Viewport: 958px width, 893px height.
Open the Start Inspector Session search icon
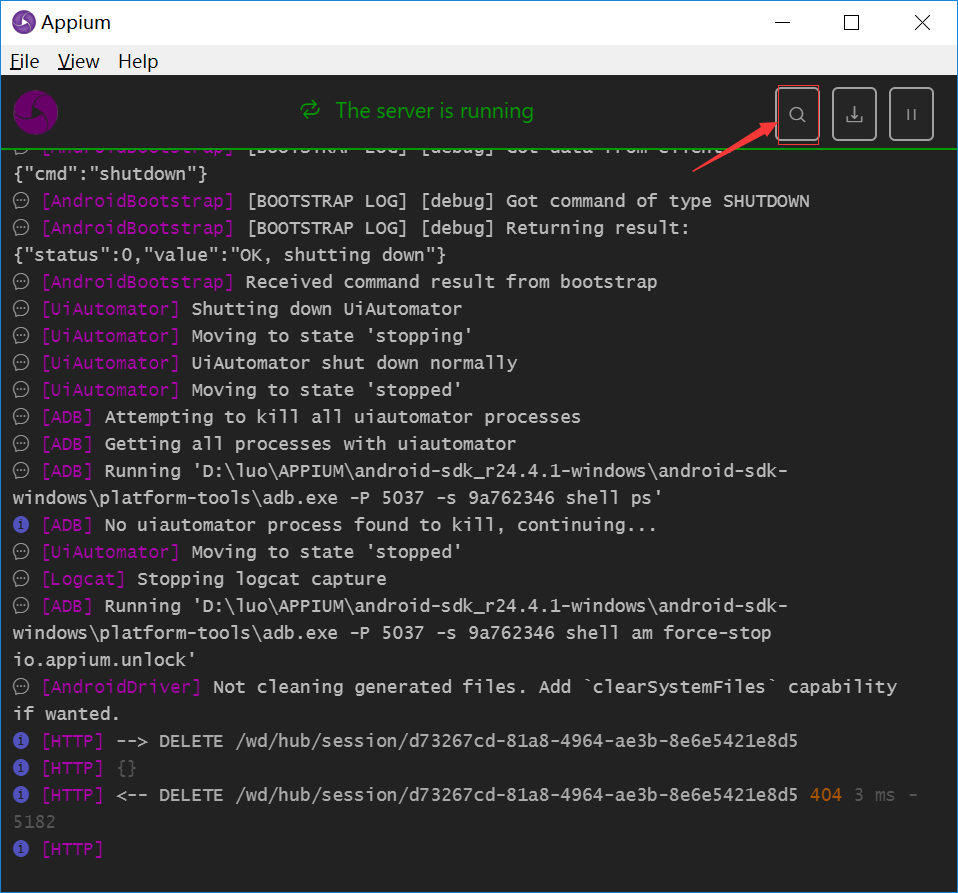(x=797, y=114)
